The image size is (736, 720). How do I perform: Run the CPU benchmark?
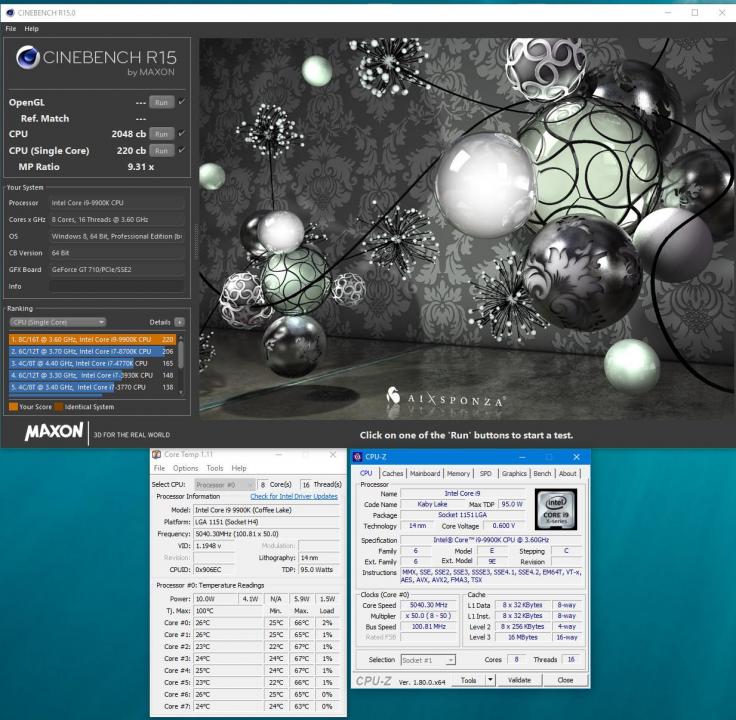pyautogui.click(x=161, y=134)
